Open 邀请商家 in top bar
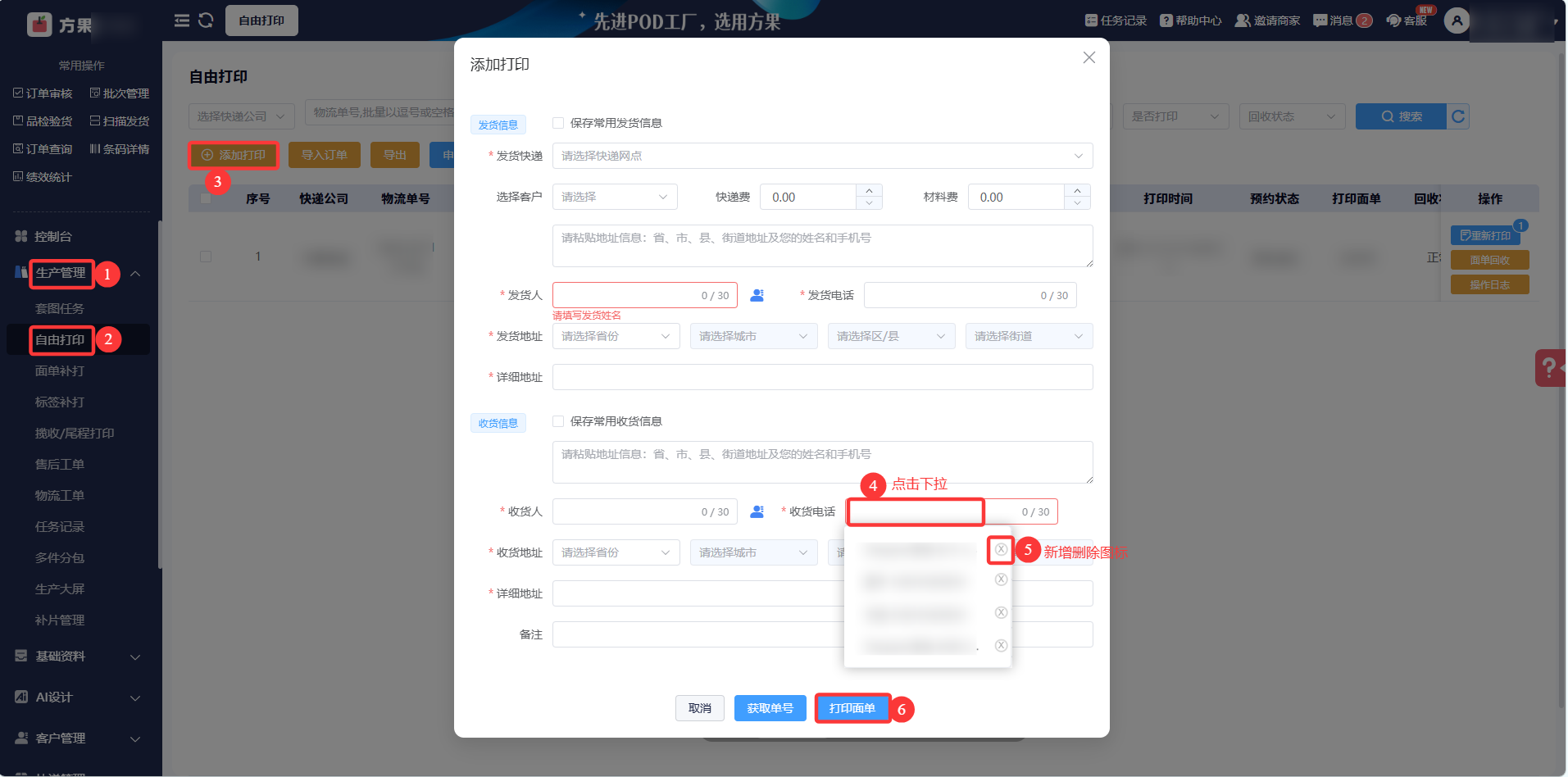Viewport: 1568px width, 777px height. tap(1267, 20)
